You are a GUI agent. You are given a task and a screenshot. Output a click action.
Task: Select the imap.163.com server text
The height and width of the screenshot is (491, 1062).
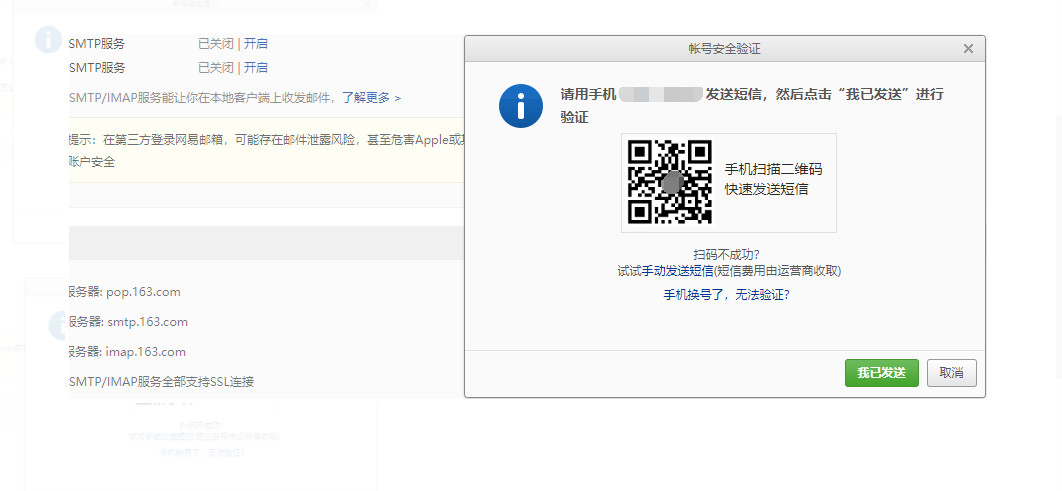click(x=146, y=352)
